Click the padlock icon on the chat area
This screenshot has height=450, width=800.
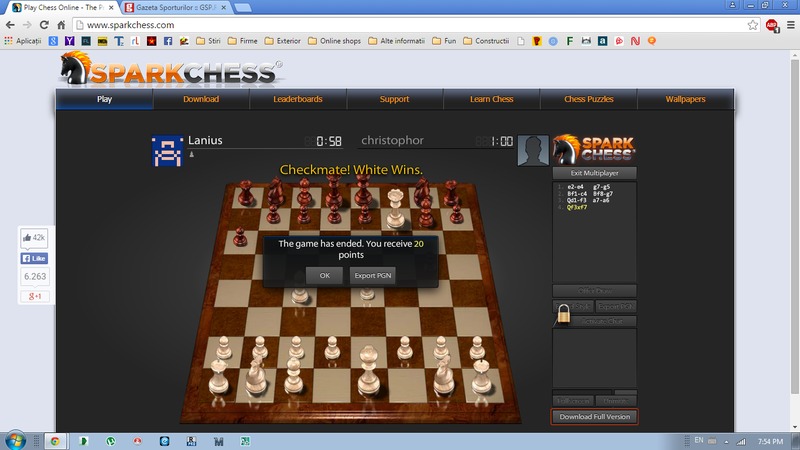[x=563, y=313]
